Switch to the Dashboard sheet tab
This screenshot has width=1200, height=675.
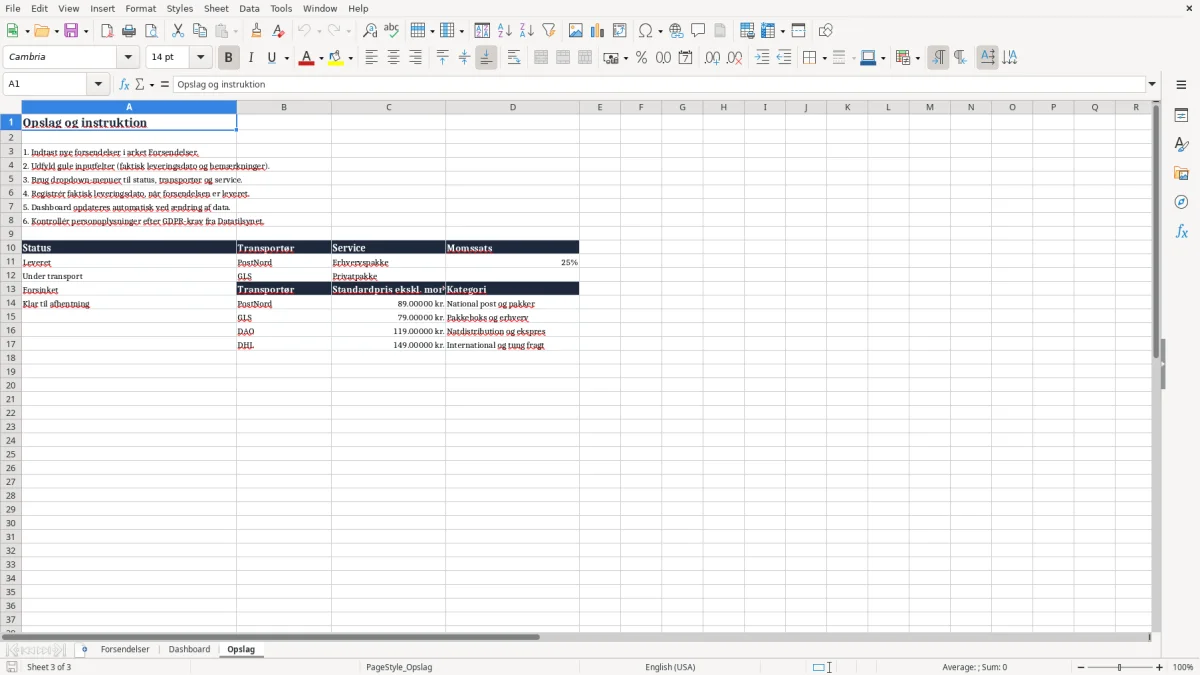[189, 650]
